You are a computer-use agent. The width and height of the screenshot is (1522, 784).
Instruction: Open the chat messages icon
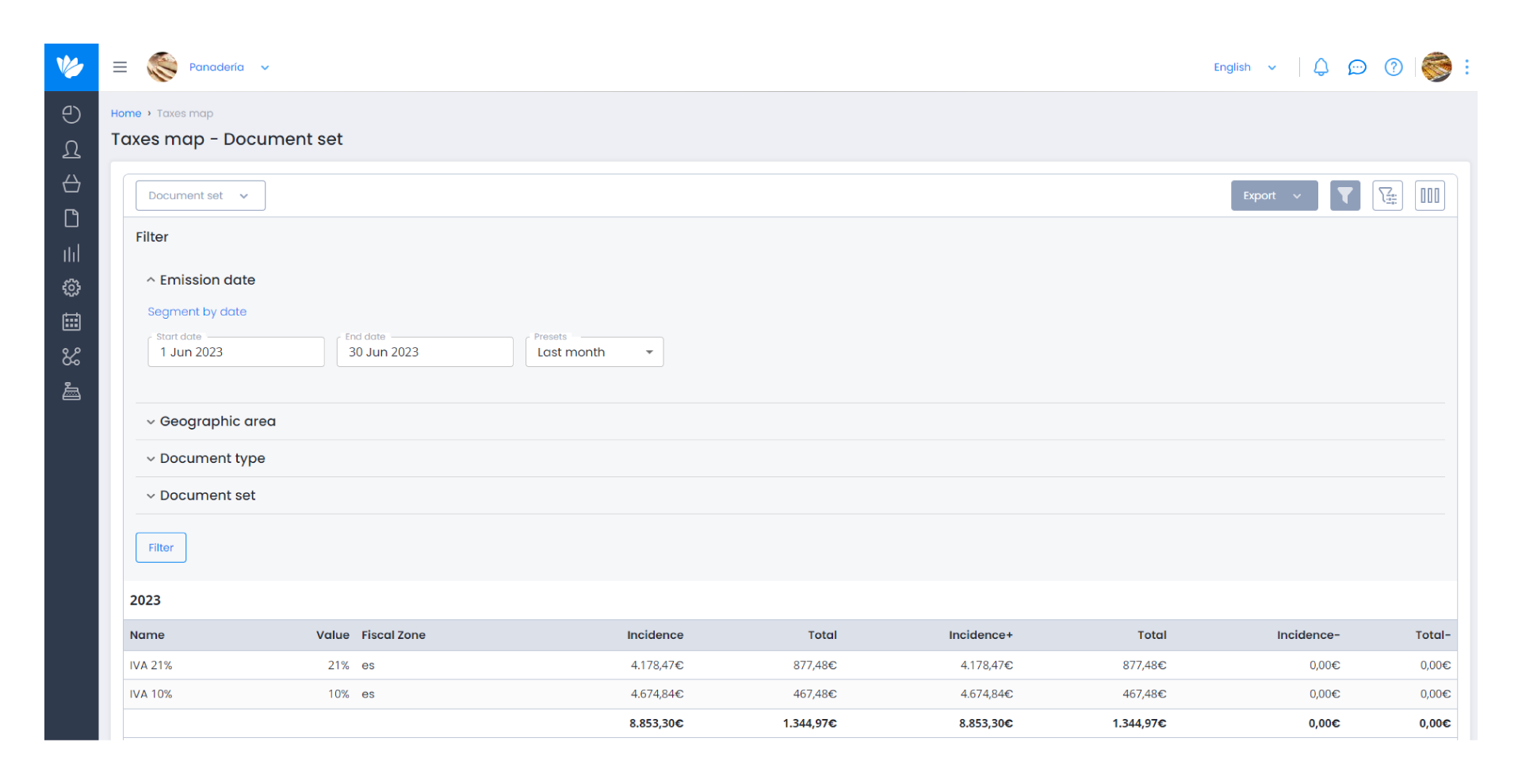1357,67
